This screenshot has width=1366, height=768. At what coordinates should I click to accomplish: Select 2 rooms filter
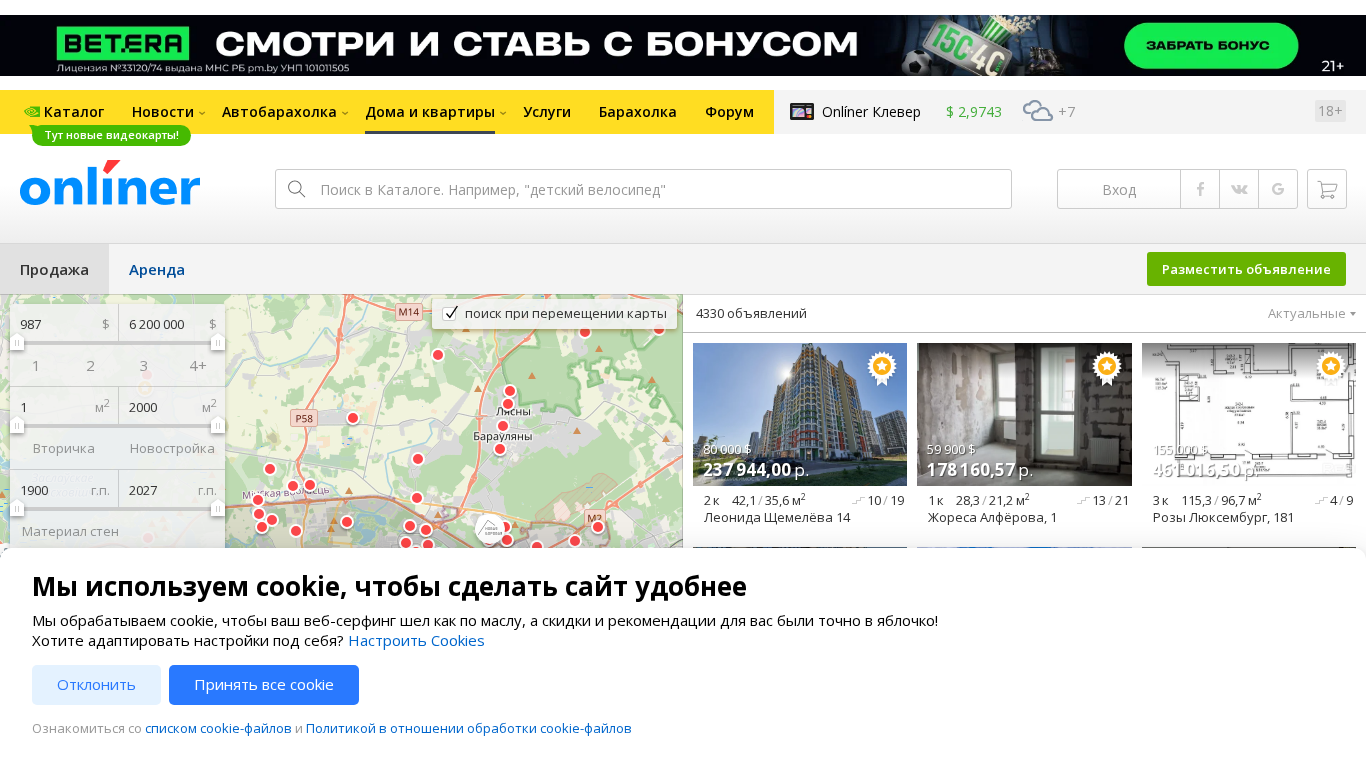pos(90,366)
